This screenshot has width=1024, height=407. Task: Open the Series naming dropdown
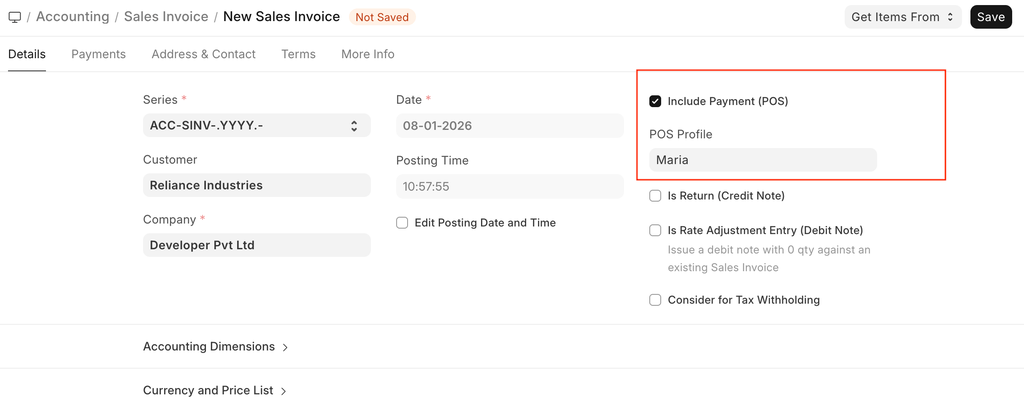click(256, 126)
